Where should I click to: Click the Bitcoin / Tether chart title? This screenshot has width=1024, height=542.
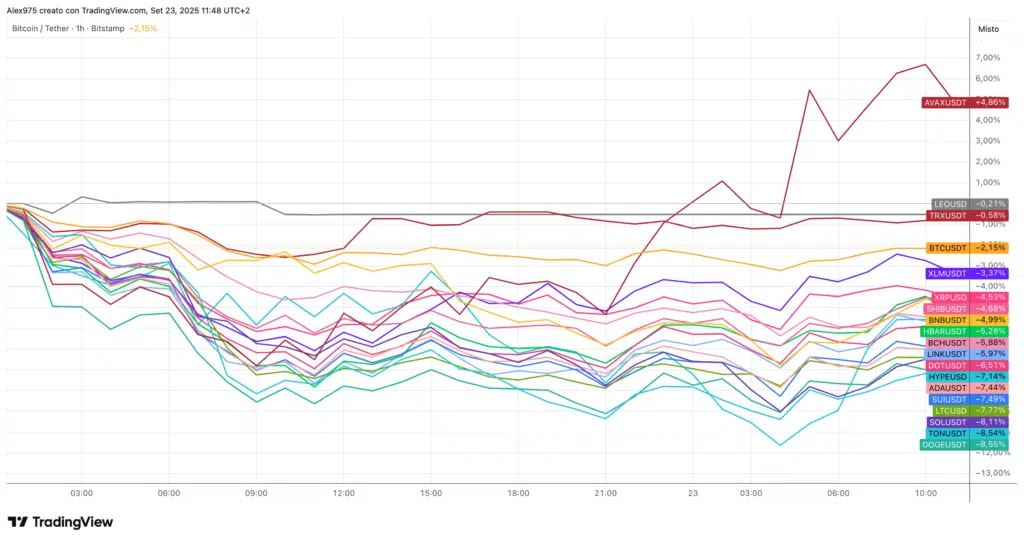pos(41,29)
